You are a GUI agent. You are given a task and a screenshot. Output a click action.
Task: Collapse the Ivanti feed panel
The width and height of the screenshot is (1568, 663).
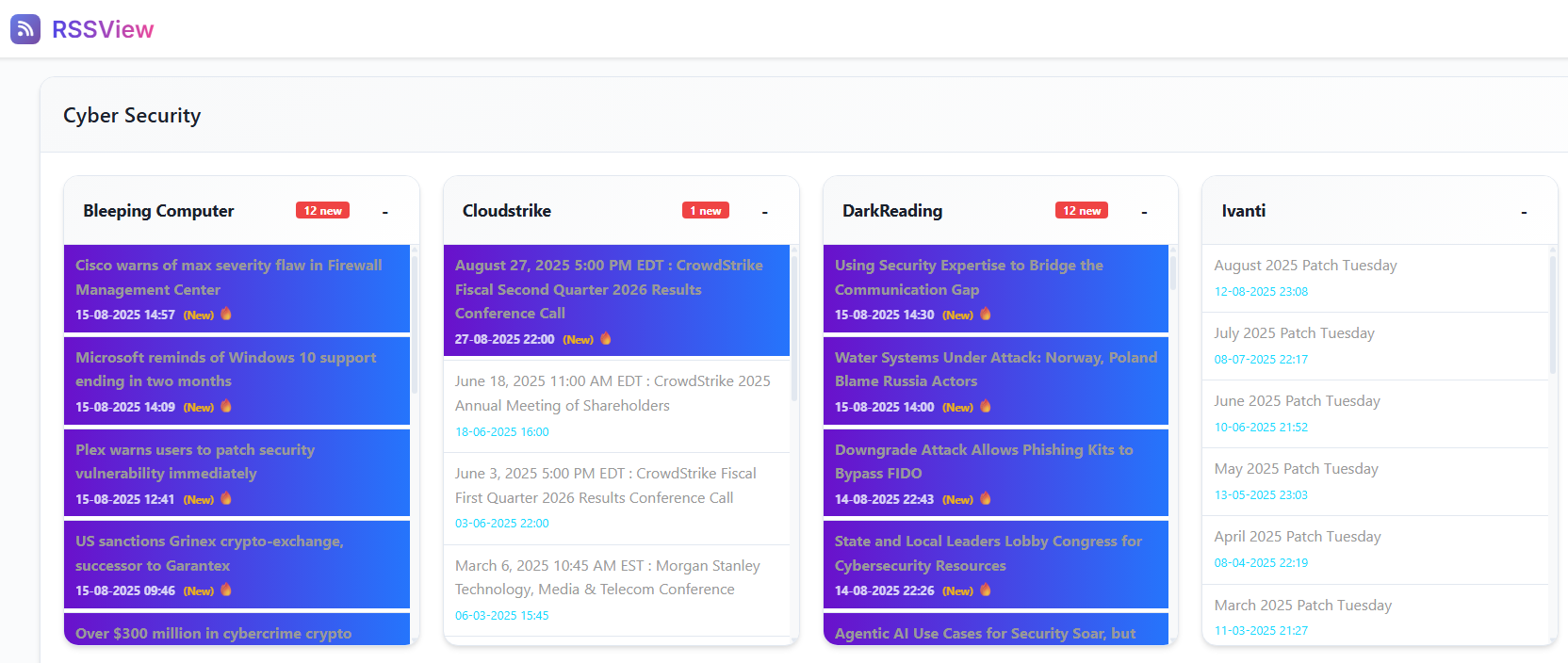coord(1524,212)
